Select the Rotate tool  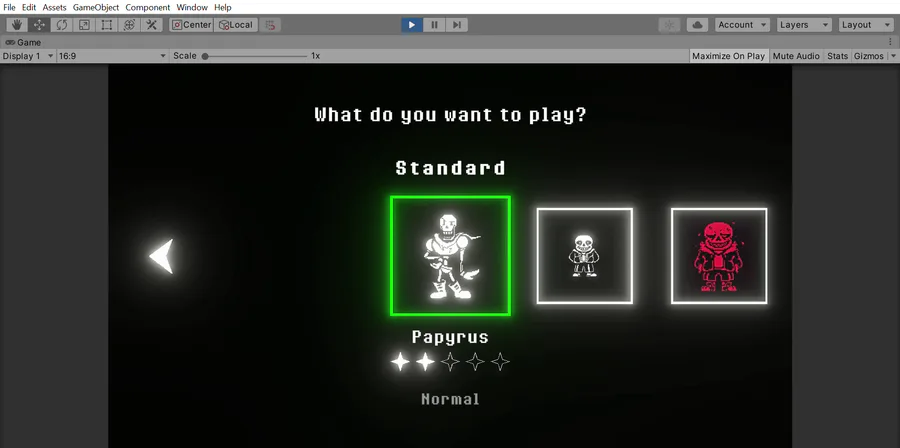tap(61, 25)
